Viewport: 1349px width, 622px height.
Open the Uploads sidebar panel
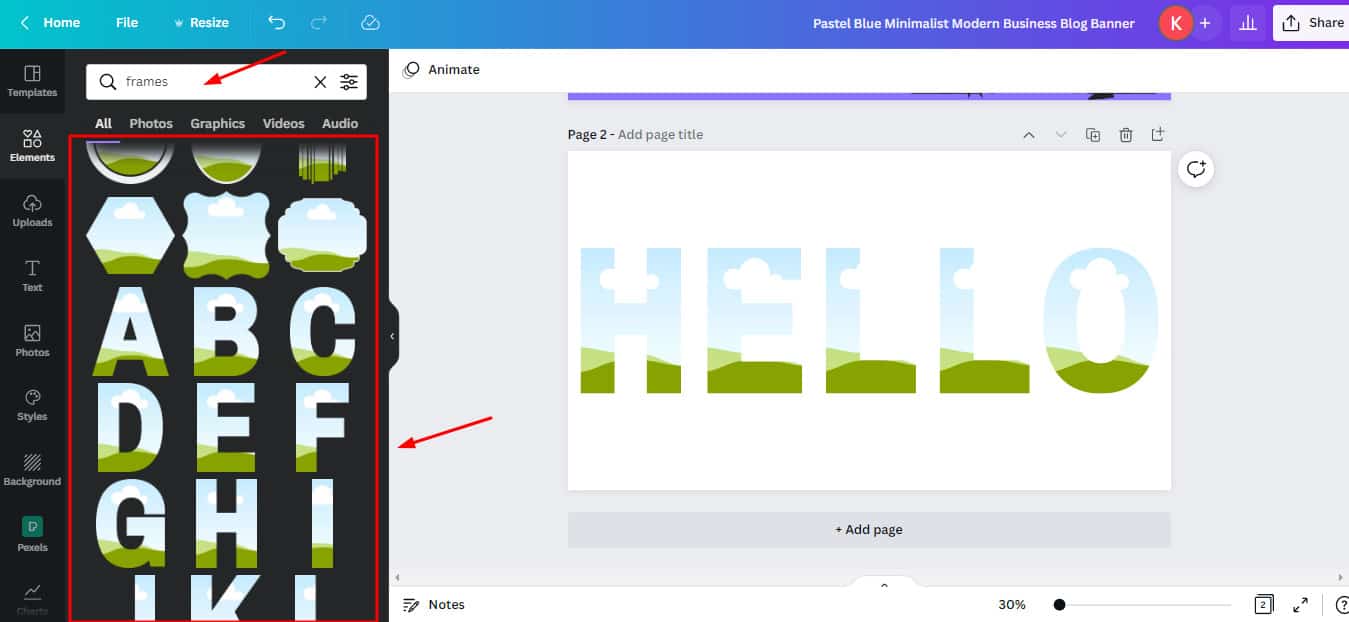click(x=32, y=209)
